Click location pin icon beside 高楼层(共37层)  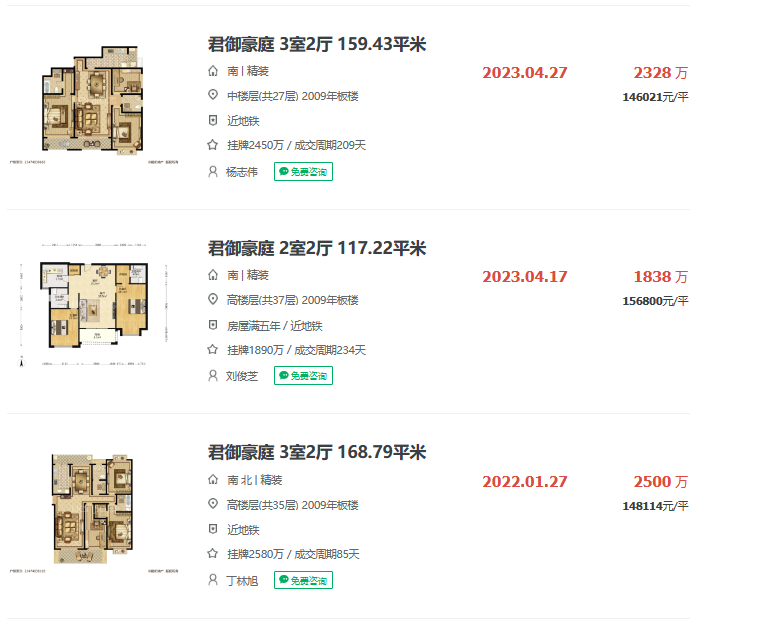pyautogui.click(x=212, y=300)
